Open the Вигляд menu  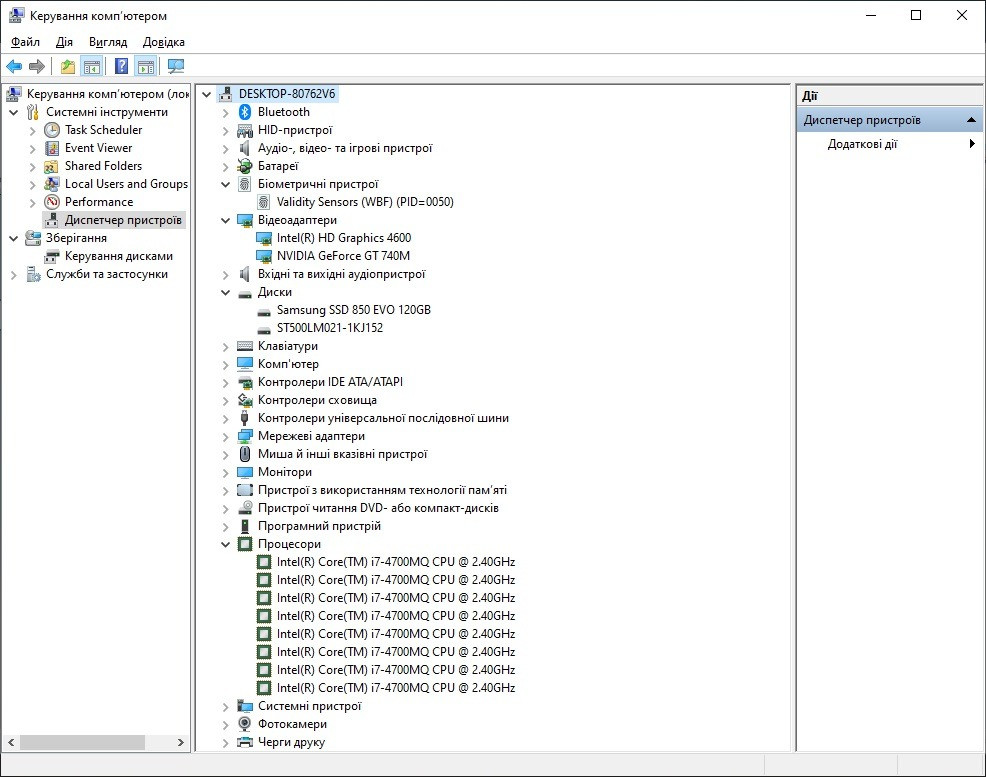[x=108, y=42]
